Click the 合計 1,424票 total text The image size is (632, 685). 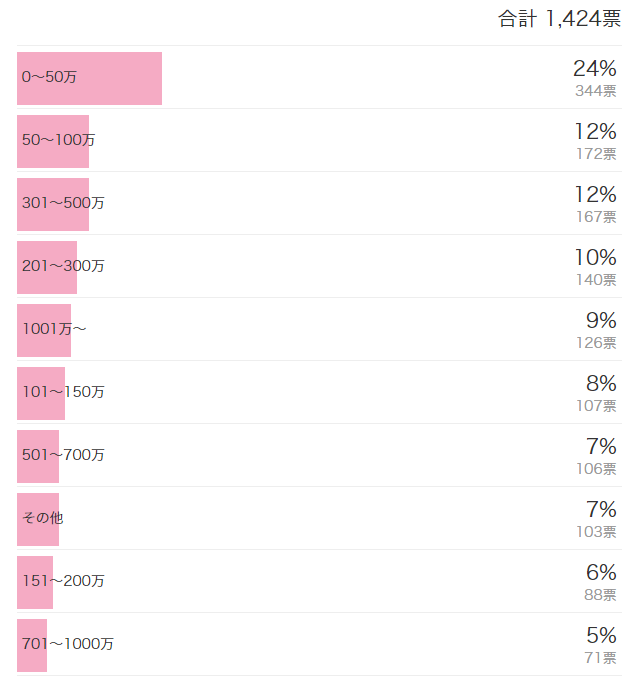coord(559,19)
